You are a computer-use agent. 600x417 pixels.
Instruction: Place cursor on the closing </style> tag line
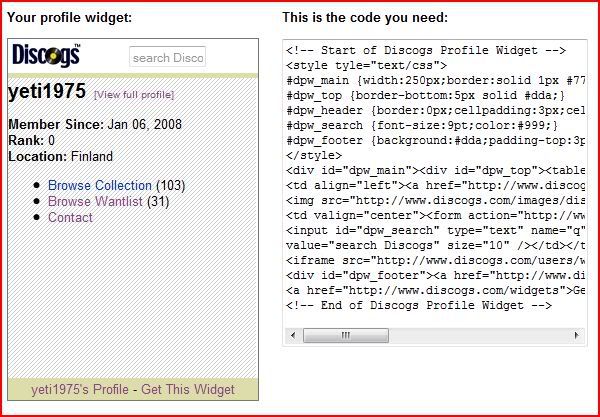coord(314,156)
